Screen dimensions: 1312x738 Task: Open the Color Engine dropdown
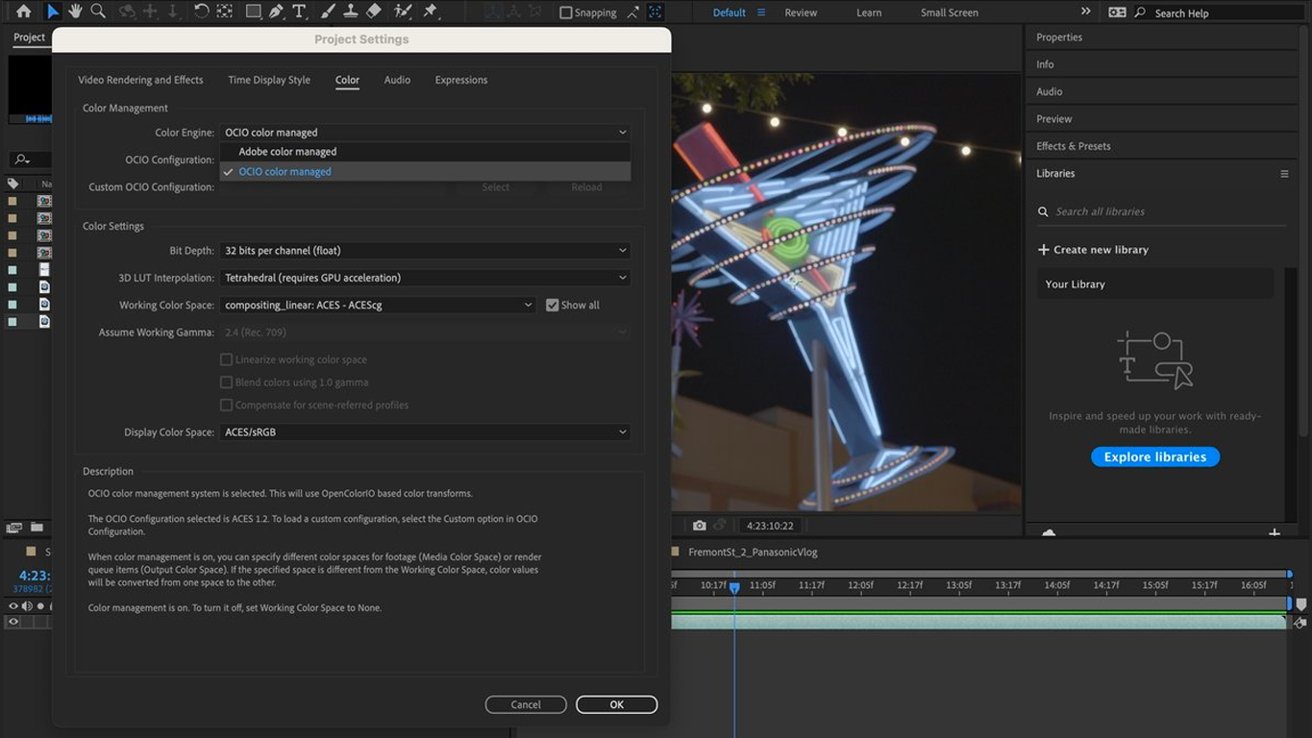coord(425,132)
